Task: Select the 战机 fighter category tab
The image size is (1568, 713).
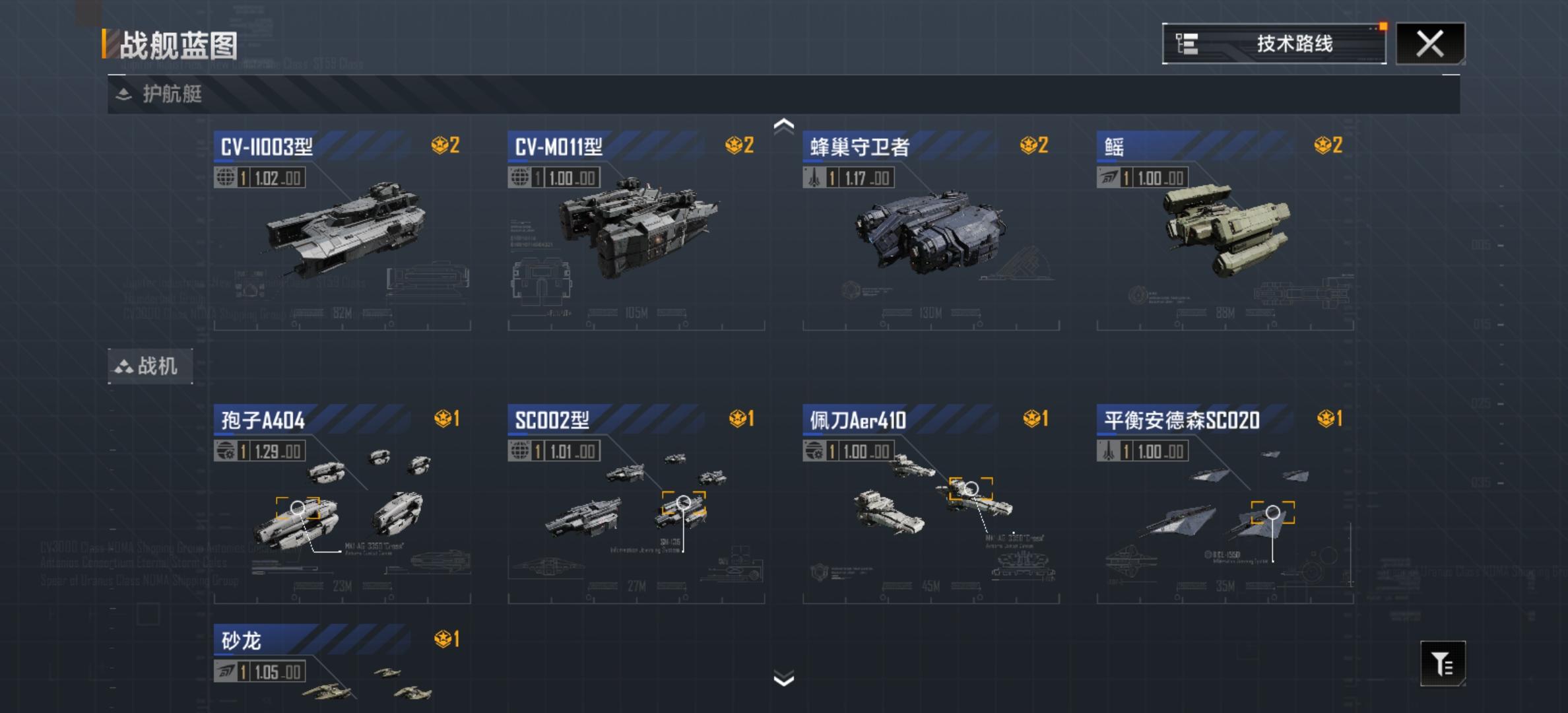Action: click(150, 366)
